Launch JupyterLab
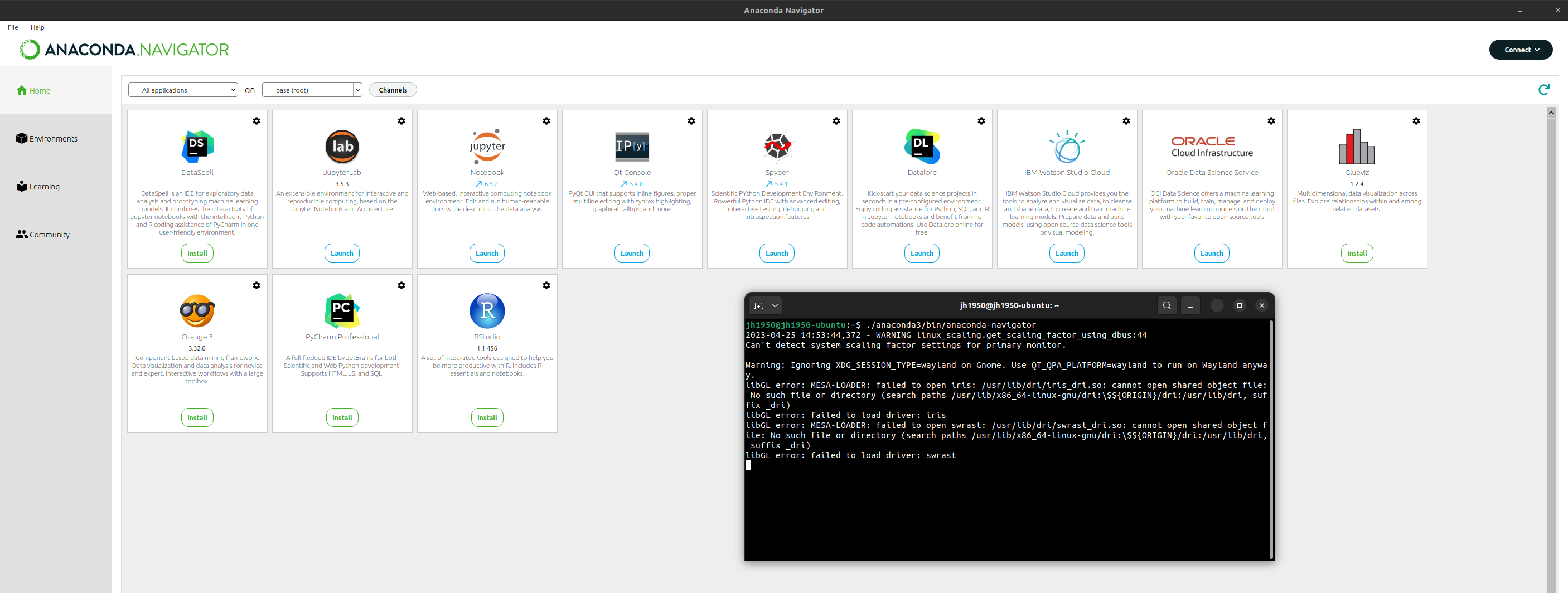The height and width of the screenshot is (593, 1568). point(342,253)
